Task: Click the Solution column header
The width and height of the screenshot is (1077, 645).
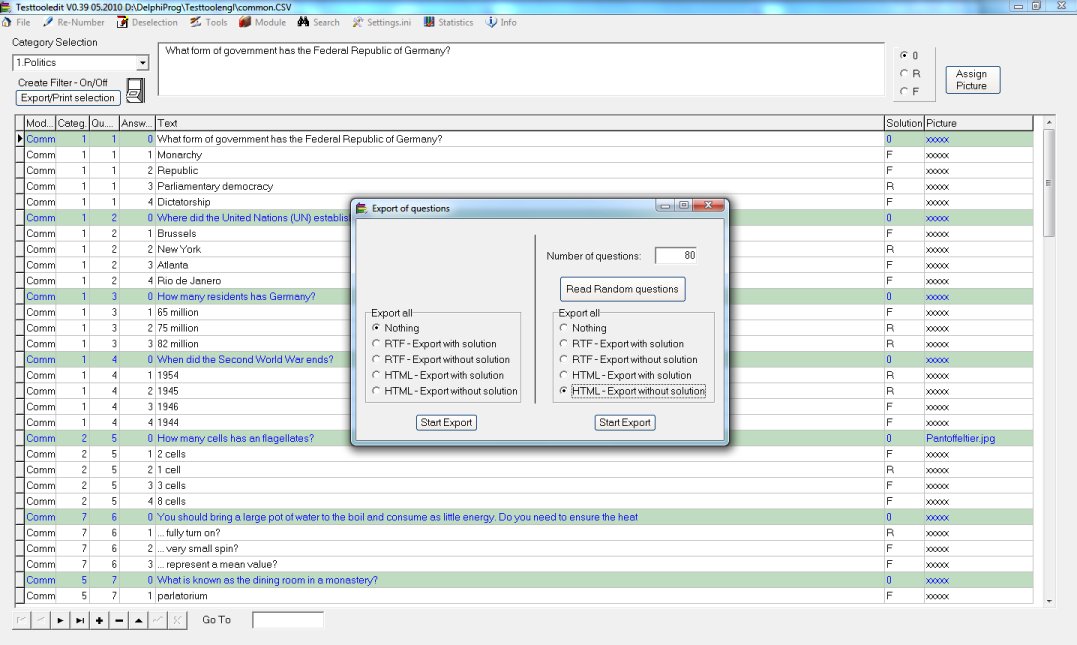Action: 904,123
